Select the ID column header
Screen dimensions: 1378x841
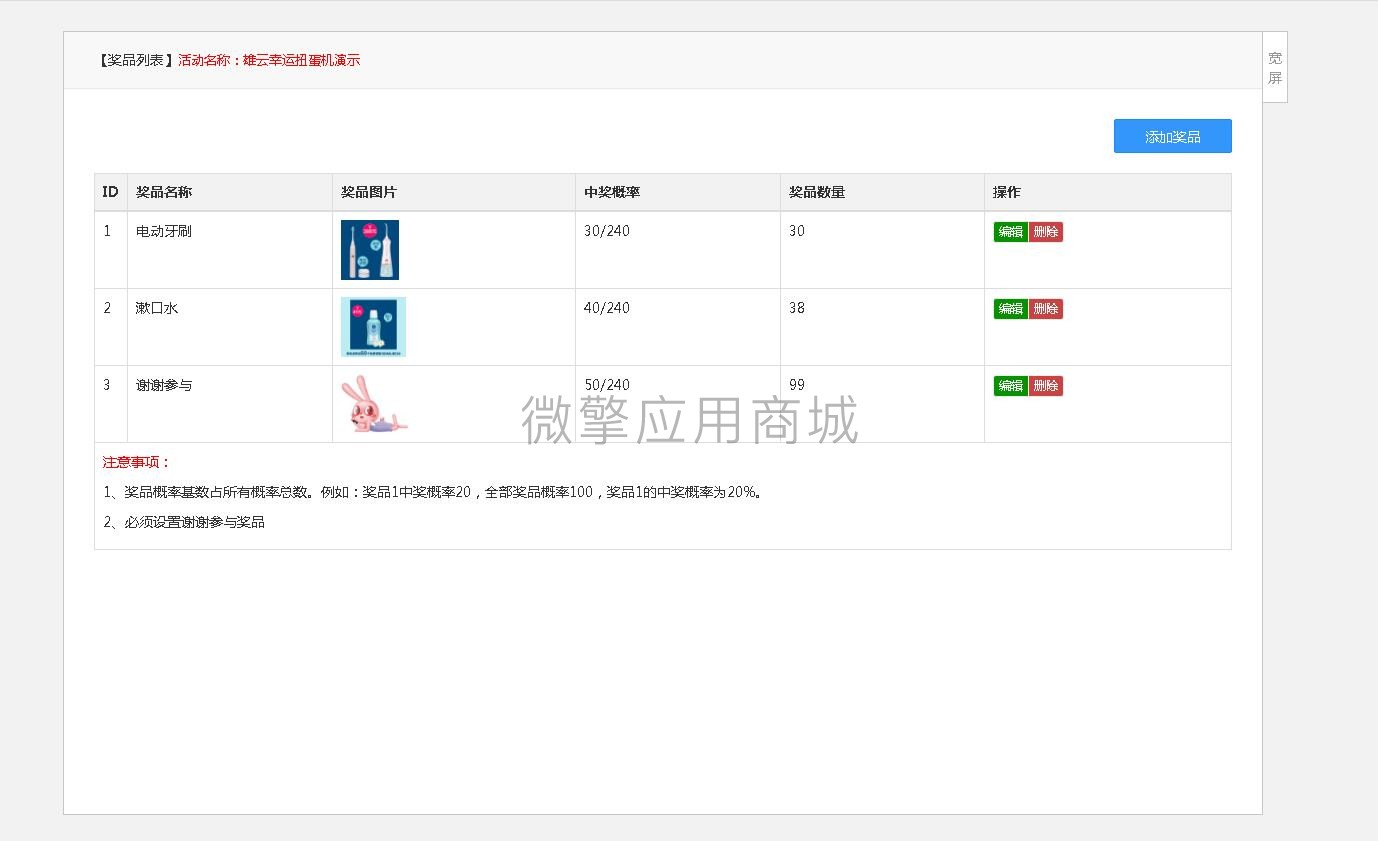[110, 192]
